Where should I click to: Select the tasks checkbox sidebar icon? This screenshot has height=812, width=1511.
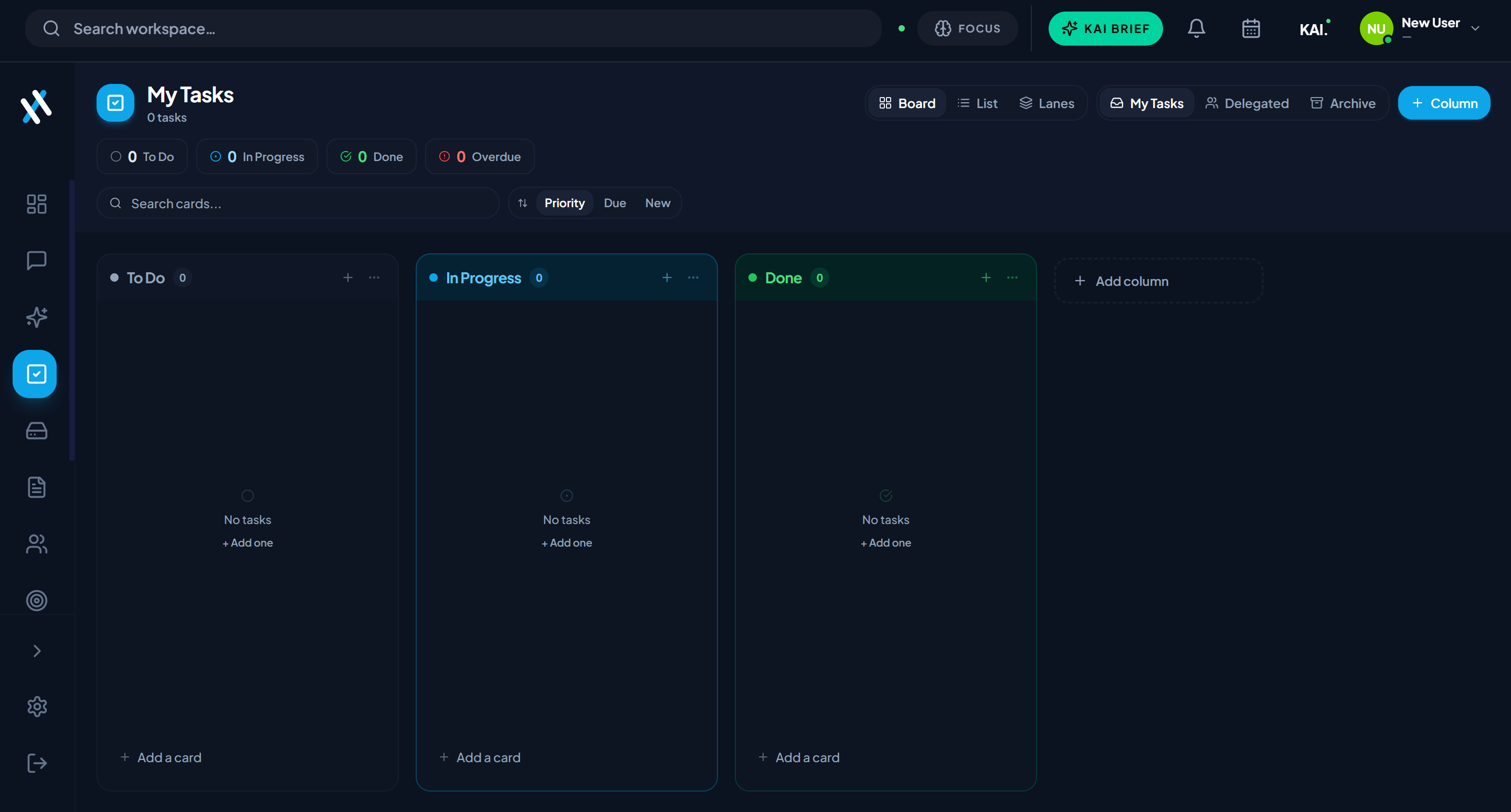tap(35, 374)
